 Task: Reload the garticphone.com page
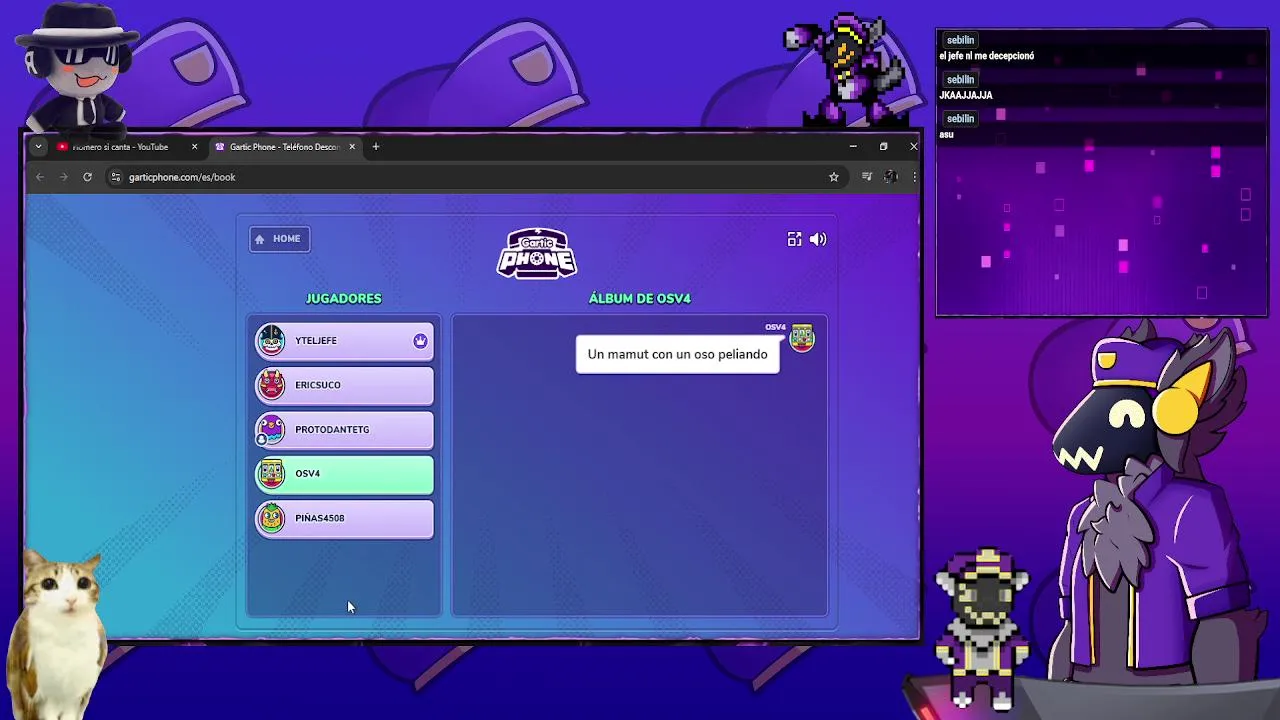point(87,177)
